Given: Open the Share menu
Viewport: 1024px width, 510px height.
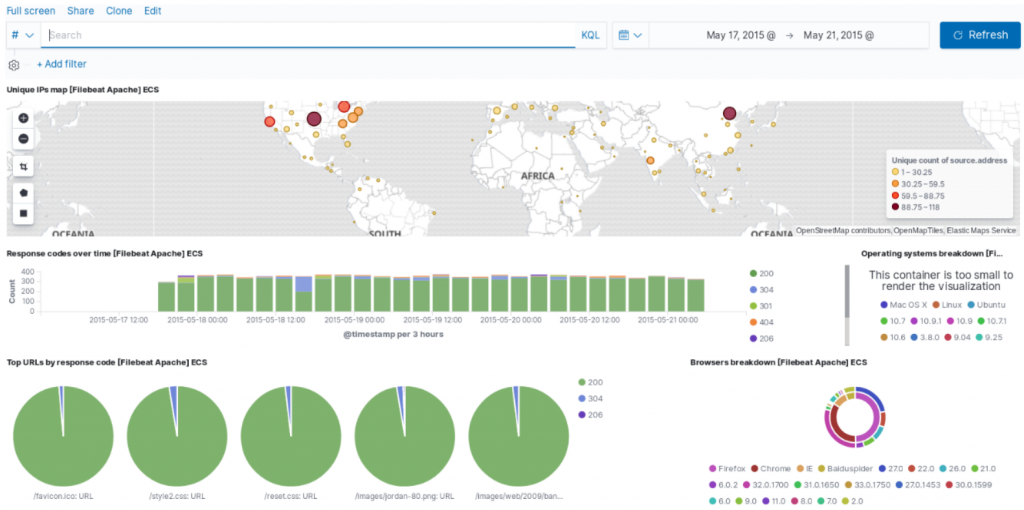Looking at the screenshot, I should [x=80, y=11].
